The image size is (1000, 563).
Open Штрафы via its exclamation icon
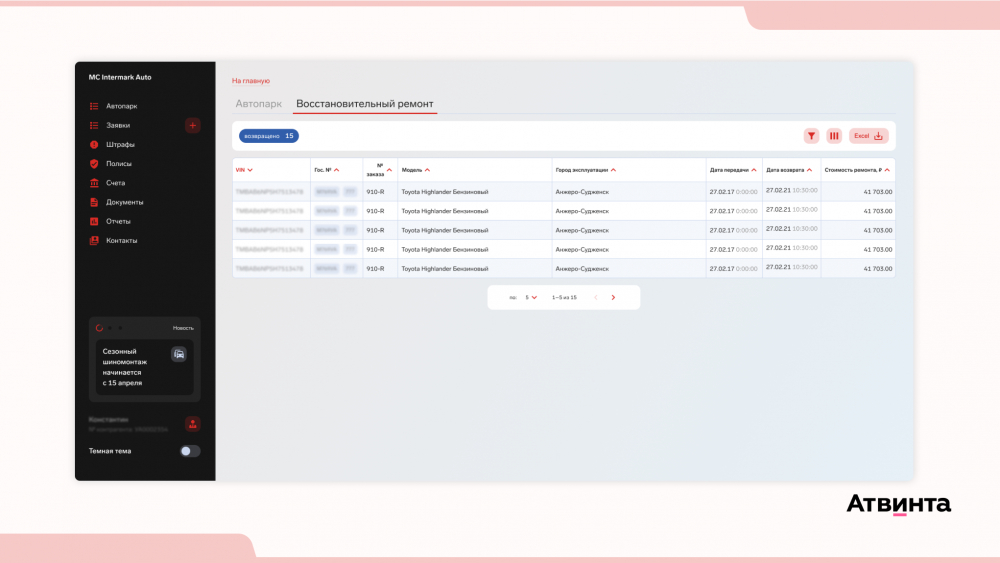[x=94, y=145]
